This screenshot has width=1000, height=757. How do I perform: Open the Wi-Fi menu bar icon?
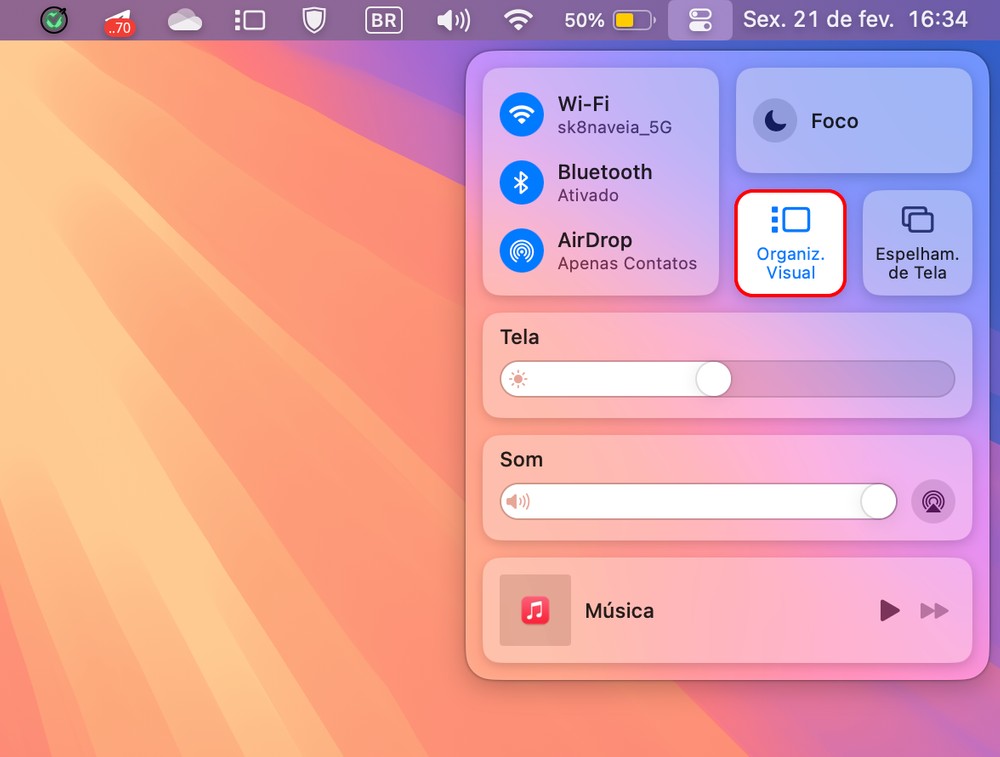tap(518, 20)
